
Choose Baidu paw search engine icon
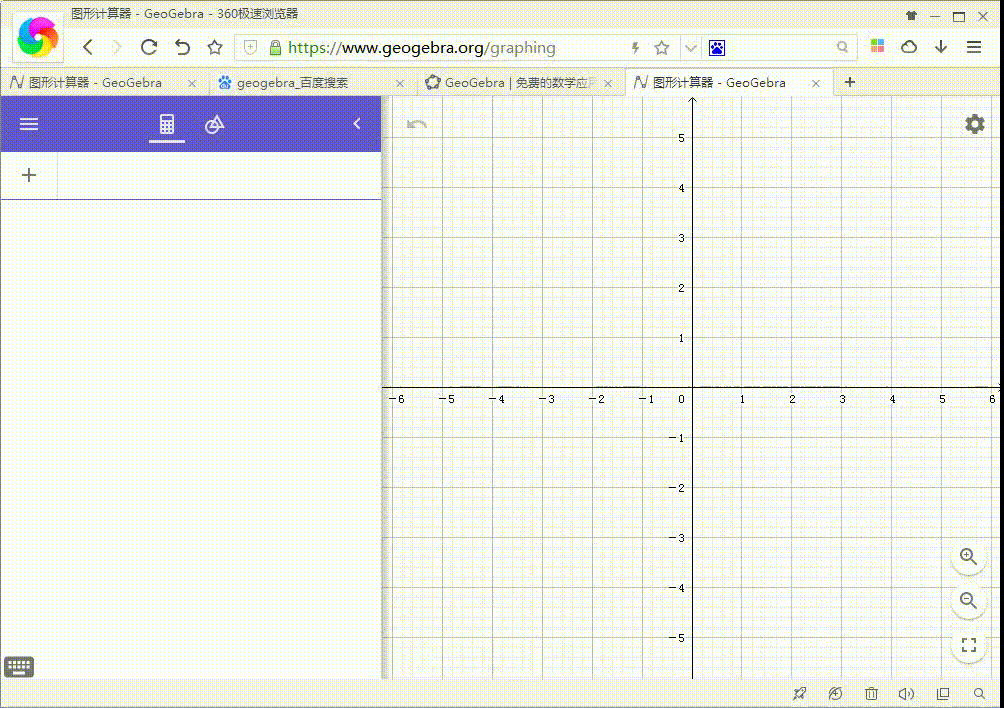coord(717,47)
